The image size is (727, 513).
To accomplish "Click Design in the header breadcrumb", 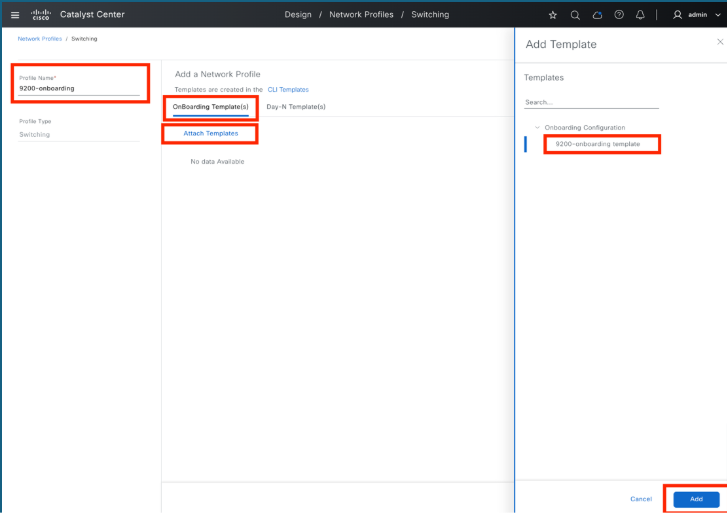I will 298,15.
